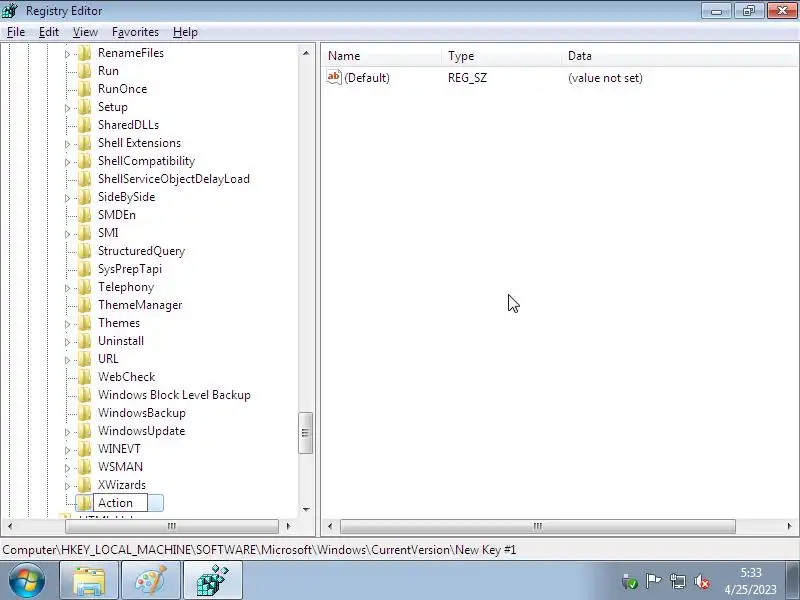Click the REG_SZ type cell
The height and width of the screenshot is (600, 800).
click(x=467, y=78)
